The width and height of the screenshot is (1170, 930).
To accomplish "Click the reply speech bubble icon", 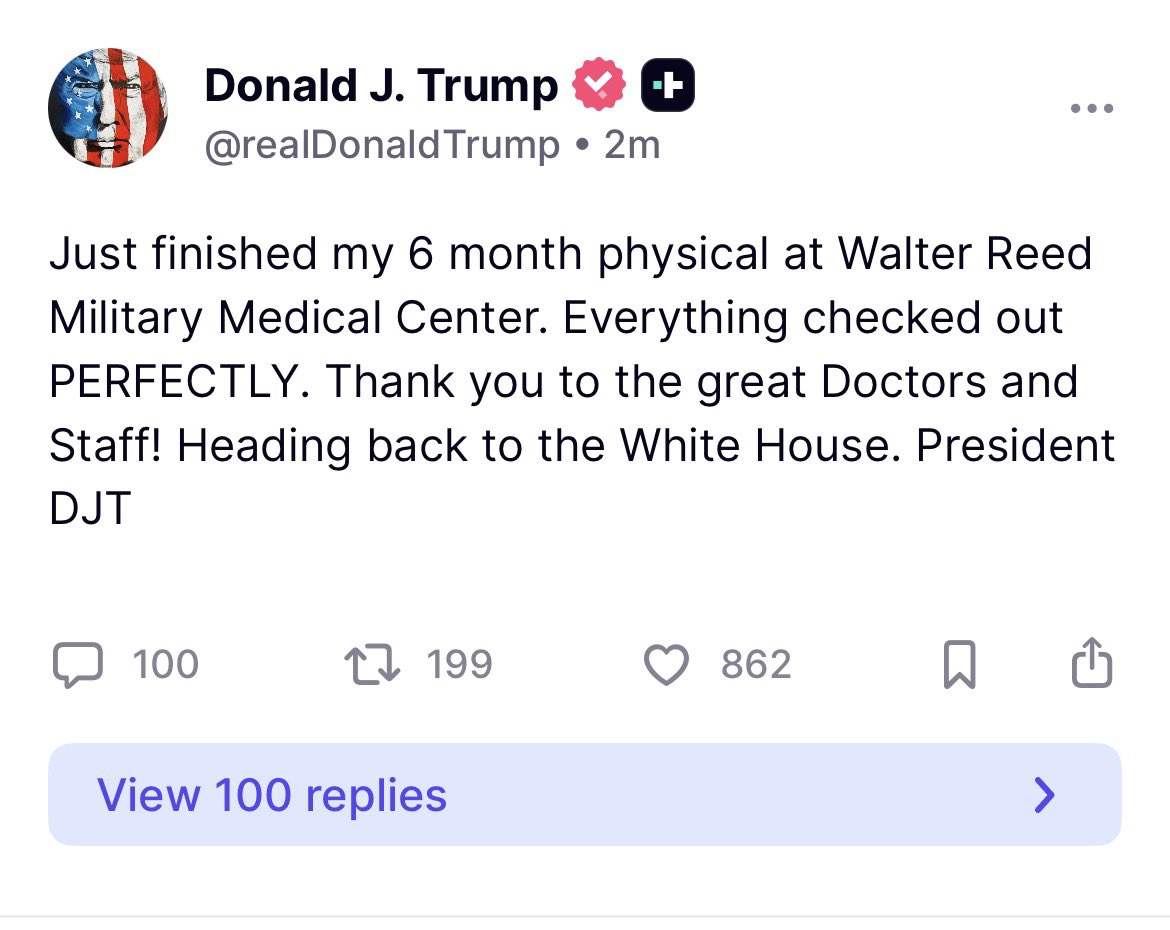I will 78,664.
